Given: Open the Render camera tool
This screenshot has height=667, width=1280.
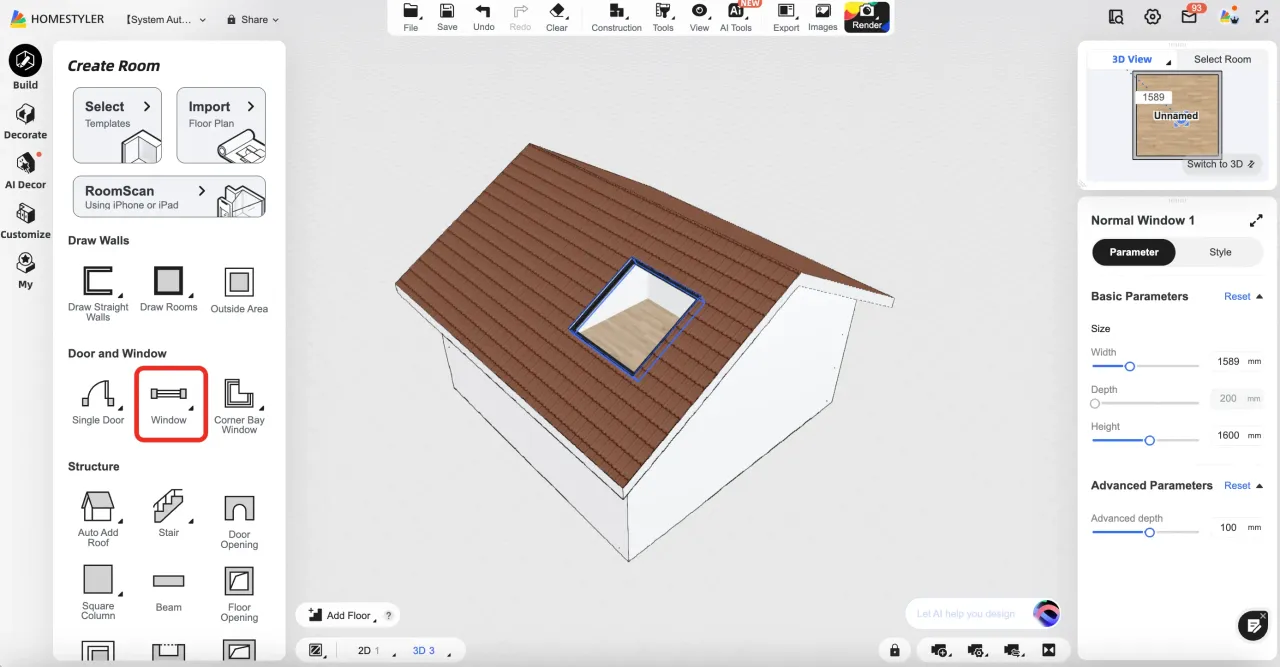Looking at the screenshot, I should coord(867,17).
